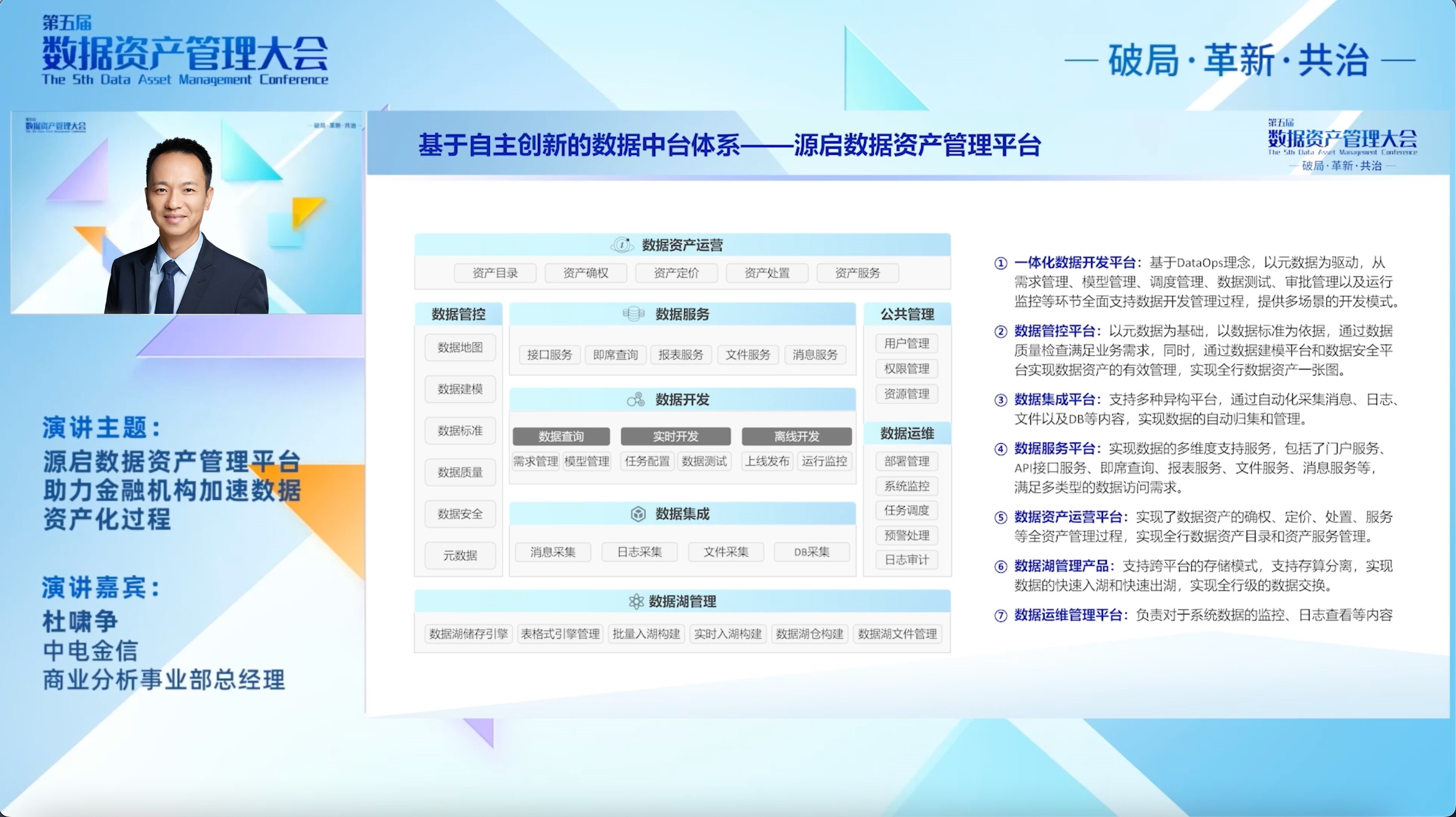
Task: Select the 离线开发 dark tab
Action: [796, 436]
